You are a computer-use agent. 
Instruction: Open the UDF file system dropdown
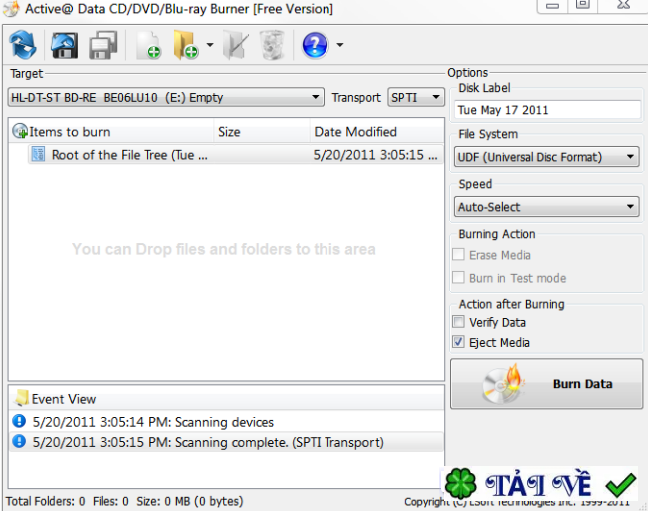click(546, 157)
